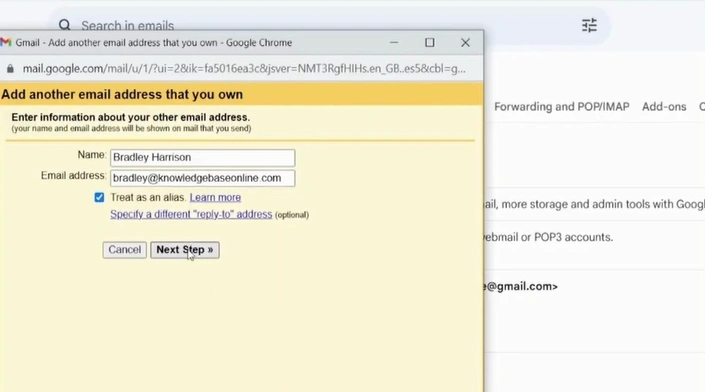
Task: Maximize the Add another email popup
Action: tap(430, 43)
